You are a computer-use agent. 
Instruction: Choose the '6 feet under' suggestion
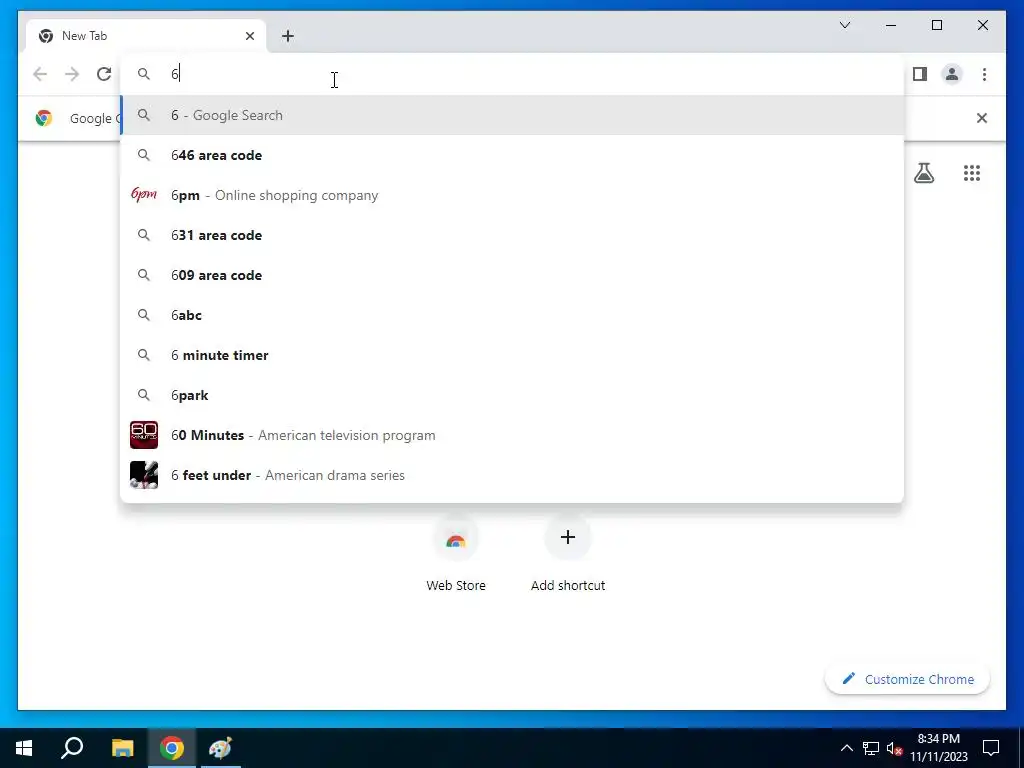tap(512, 475)
